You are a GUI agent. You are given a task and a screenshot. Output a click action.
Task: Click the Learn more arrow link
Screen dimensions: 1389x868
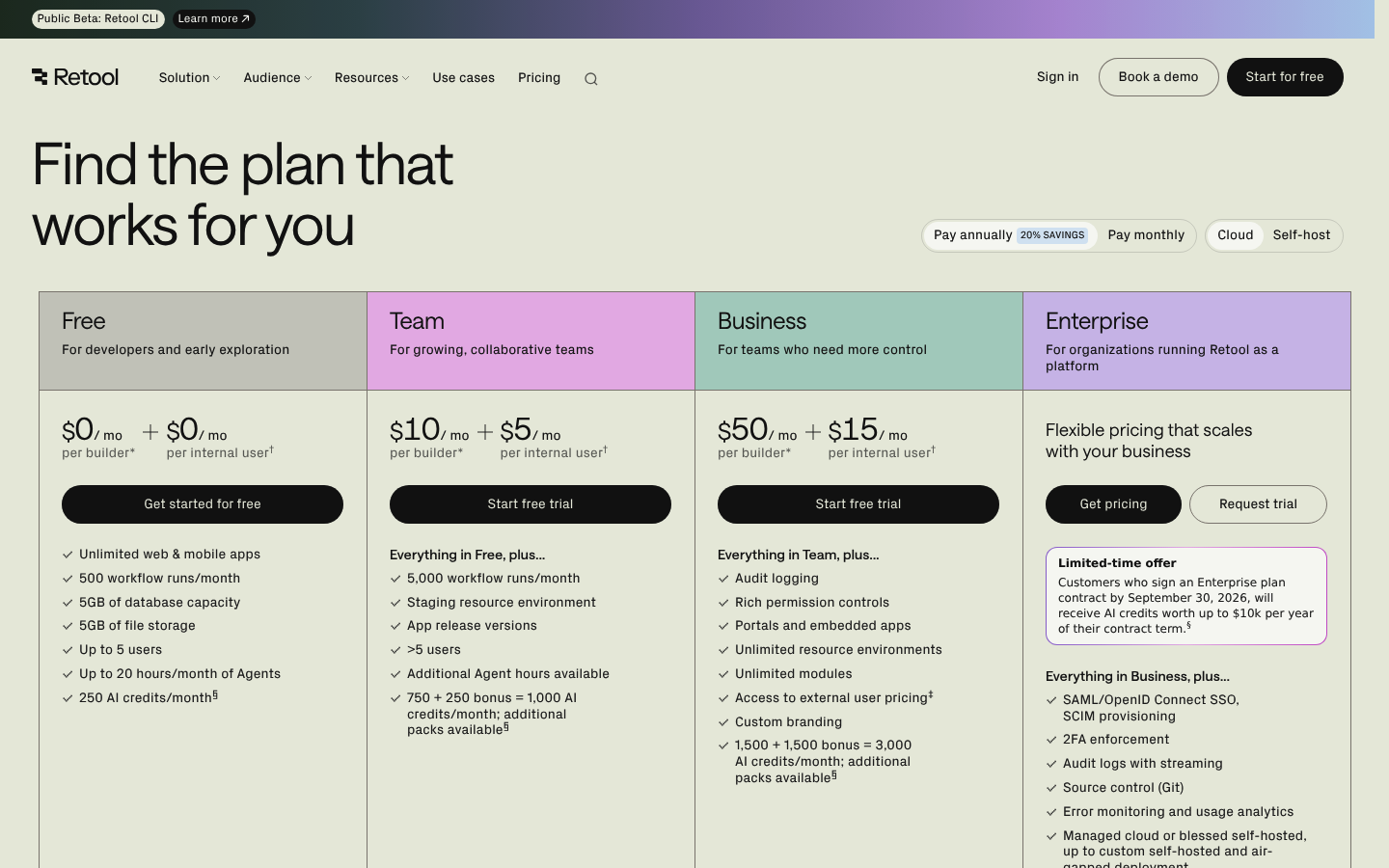click(214, 18)
